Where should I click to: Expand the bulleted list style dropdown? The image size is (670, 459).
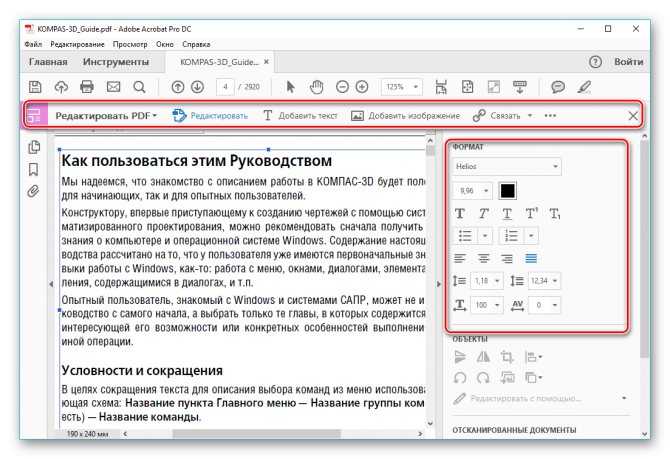pos(485,235)
